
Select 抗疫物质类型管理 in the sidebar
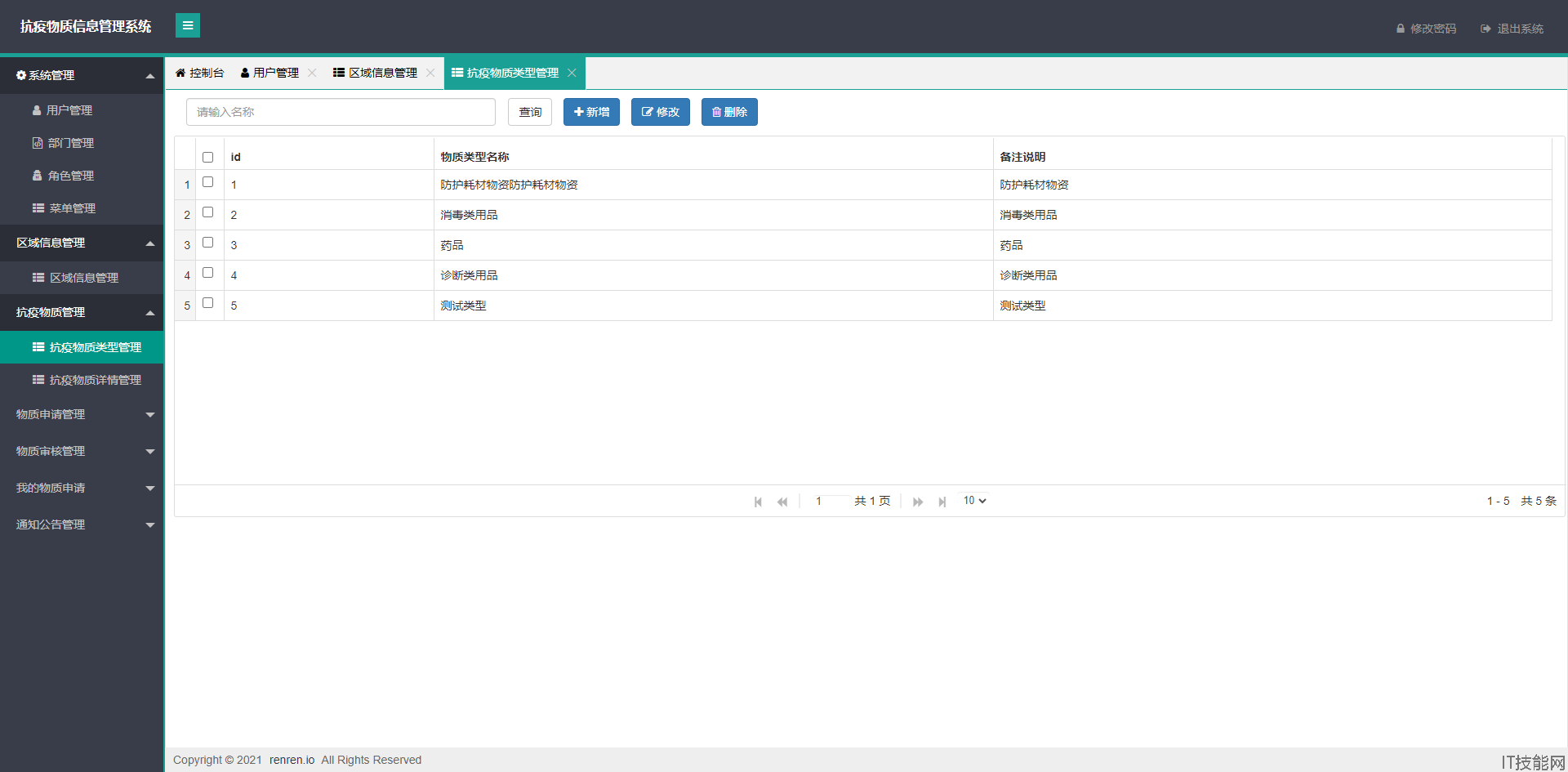(82, 347)
